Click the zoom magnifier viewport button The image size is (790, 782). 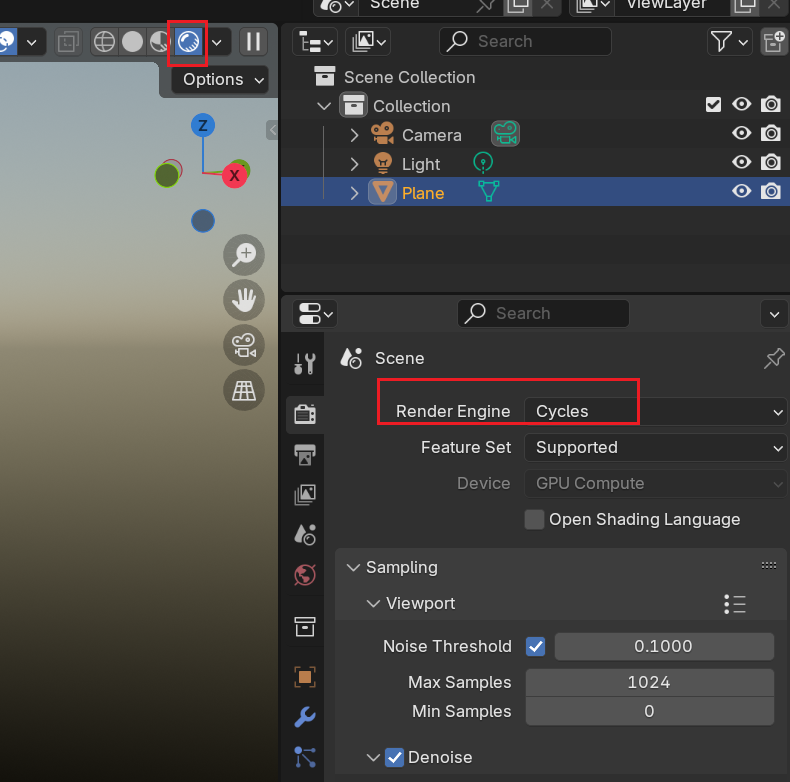pos(244,254)
